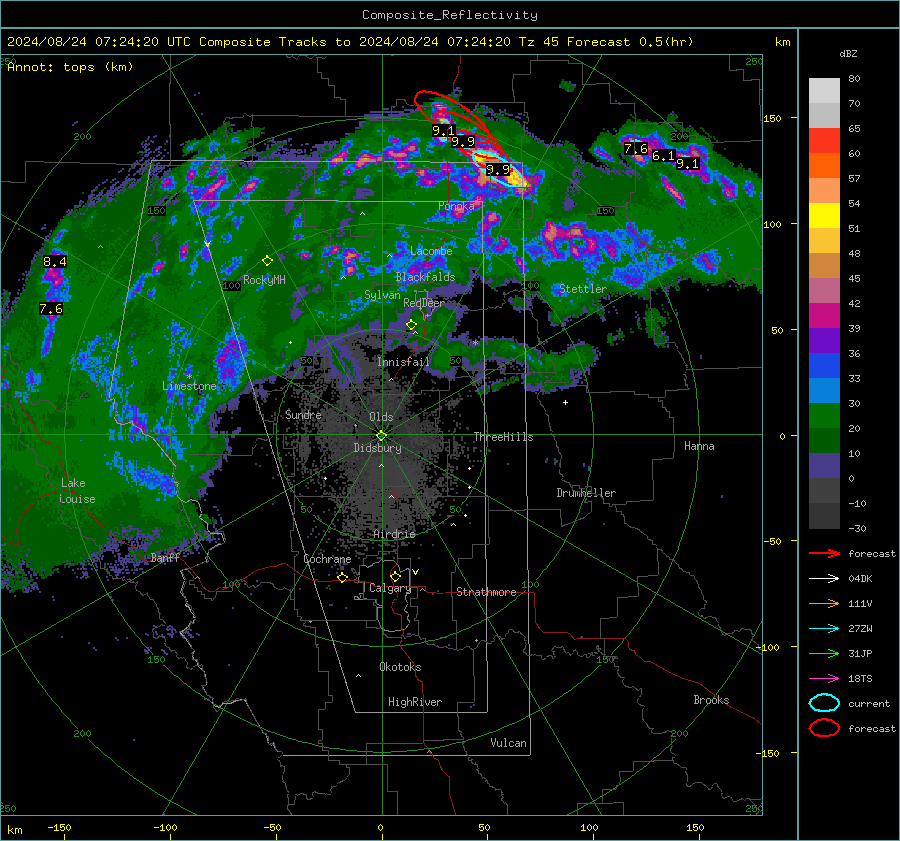Click the storm top label 8.4
Screen dimensions: 900x841
[55, 262]
